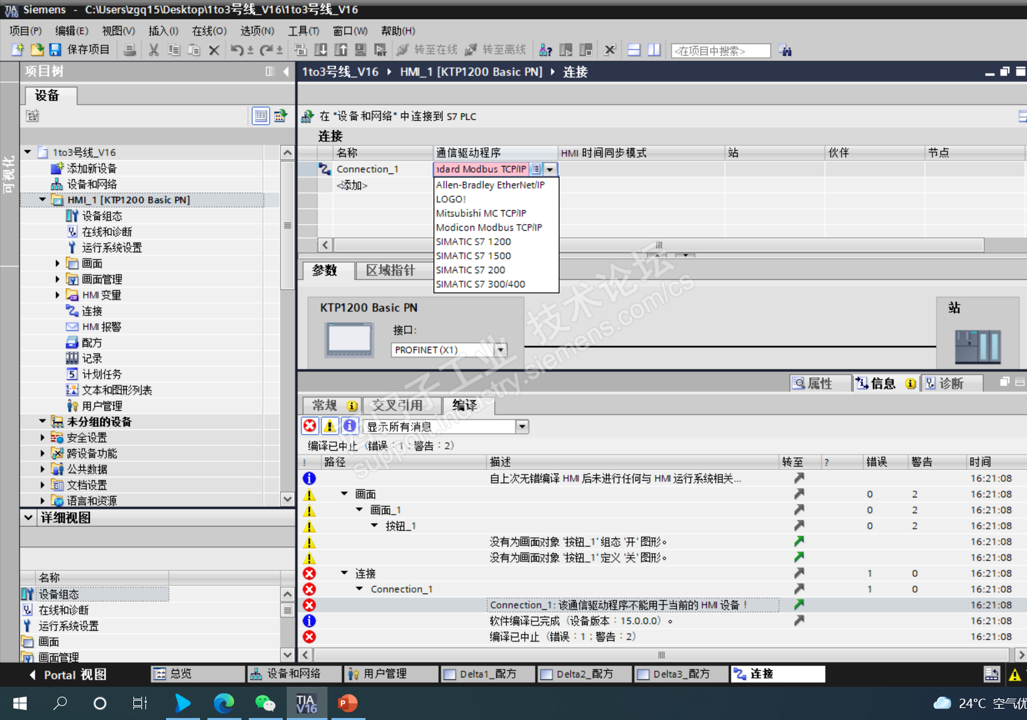Click the download to device icon

(321, 50)
